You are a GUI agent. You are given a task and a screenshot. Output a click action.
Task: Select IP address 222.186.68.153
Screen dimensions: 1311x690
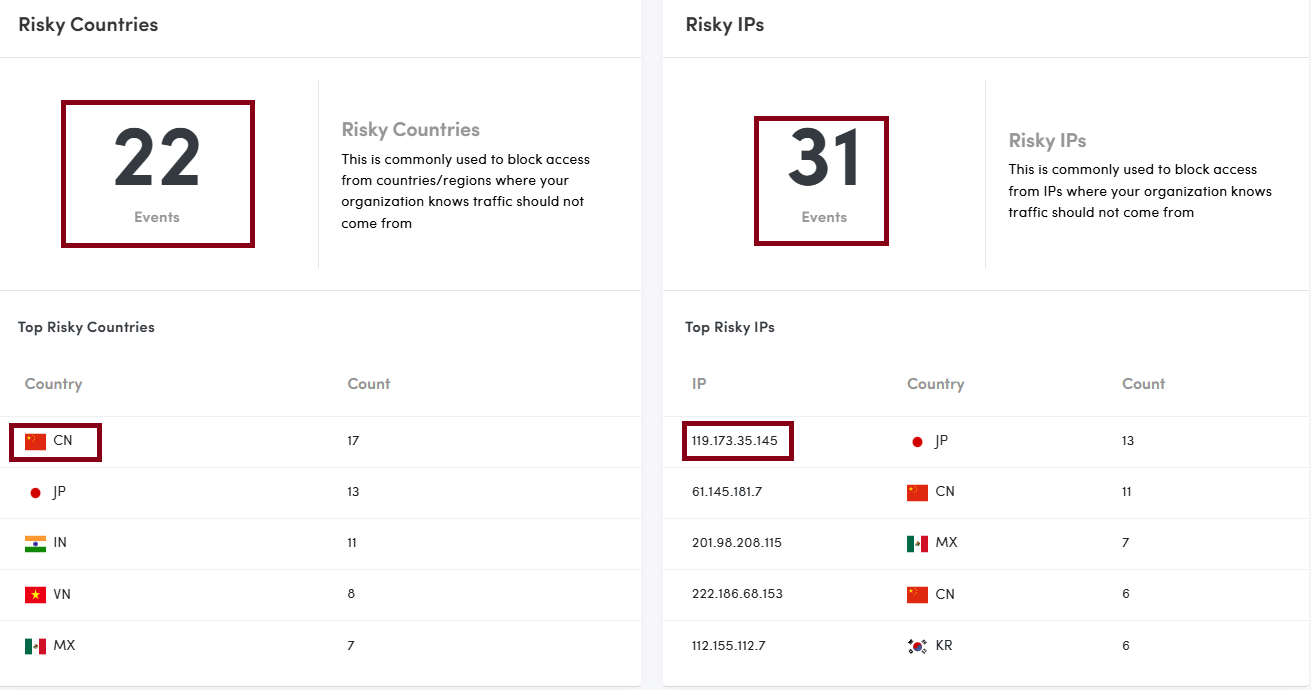(x=738, y=594)
